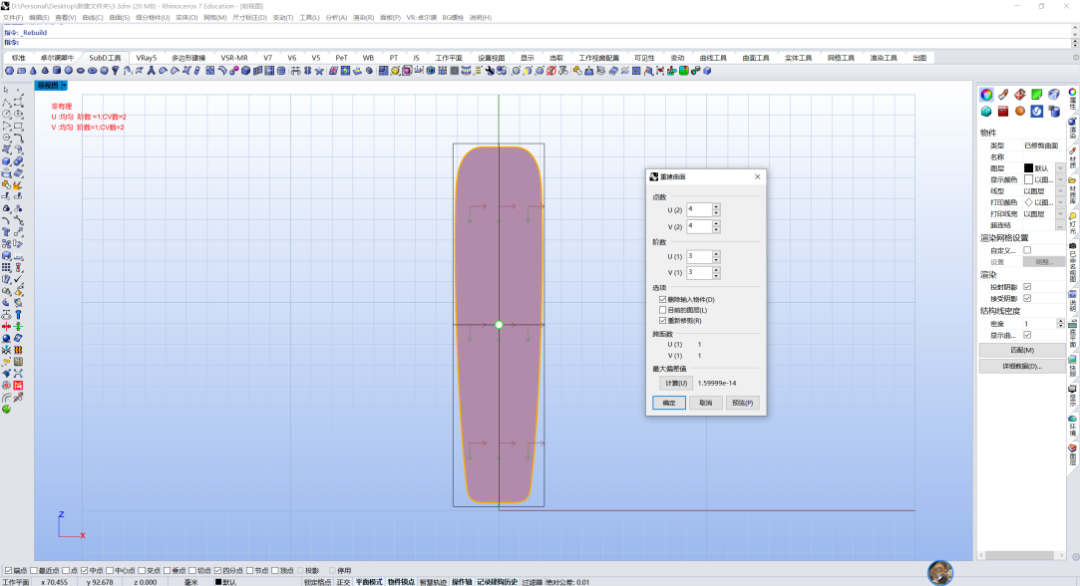Screen dimensions: 1080x586
Task: Click the blue checkmark shield icon in properties
Action: [1037, 112]
